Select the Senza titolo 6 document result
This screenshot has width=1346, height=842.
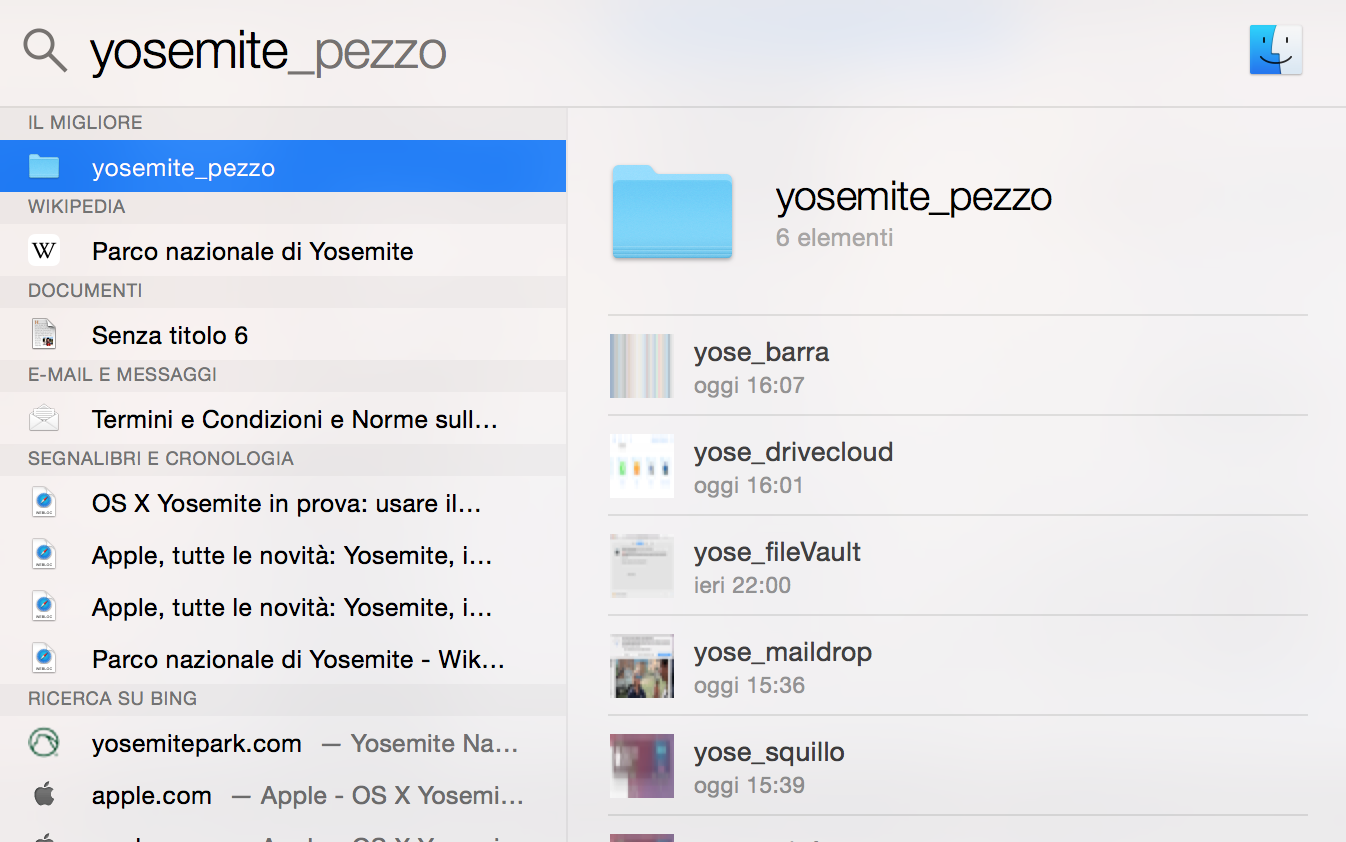[x=170, y=335]
